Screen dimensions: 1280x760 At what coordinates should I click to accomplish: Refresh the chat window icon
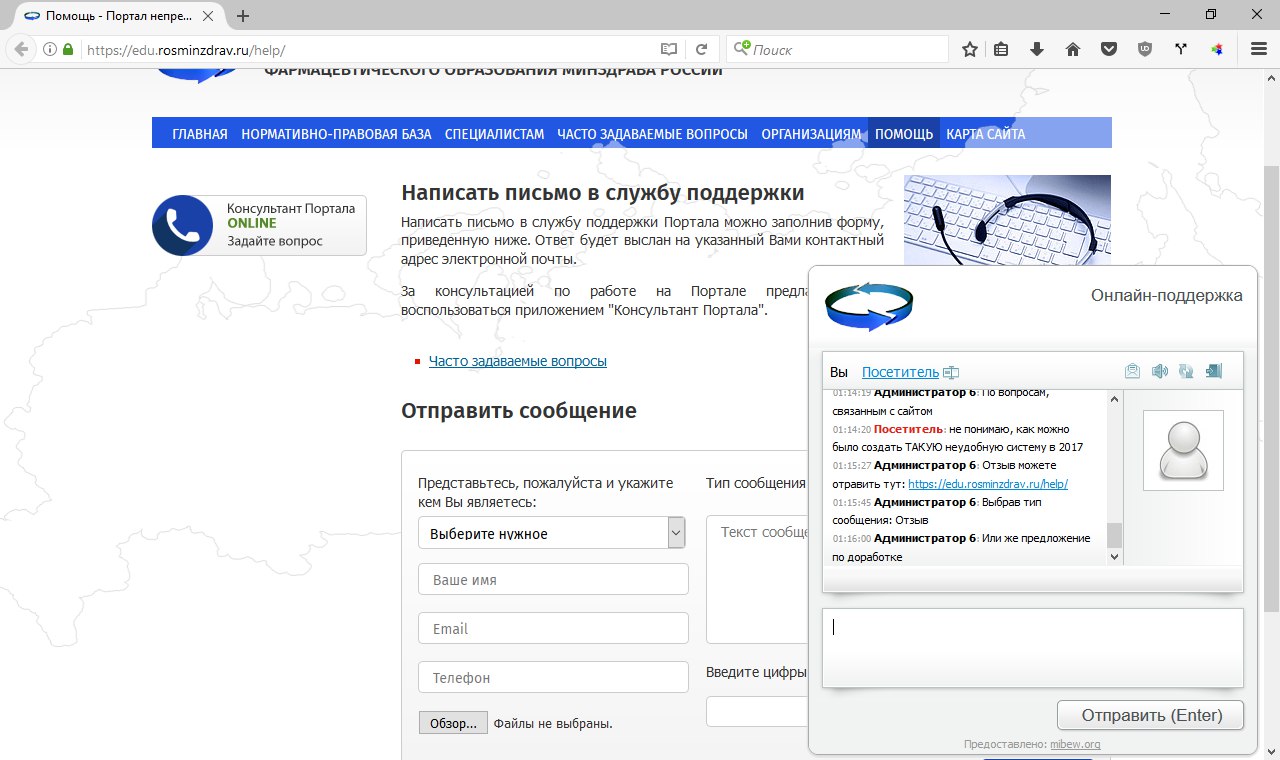(x=1186, y=372)
